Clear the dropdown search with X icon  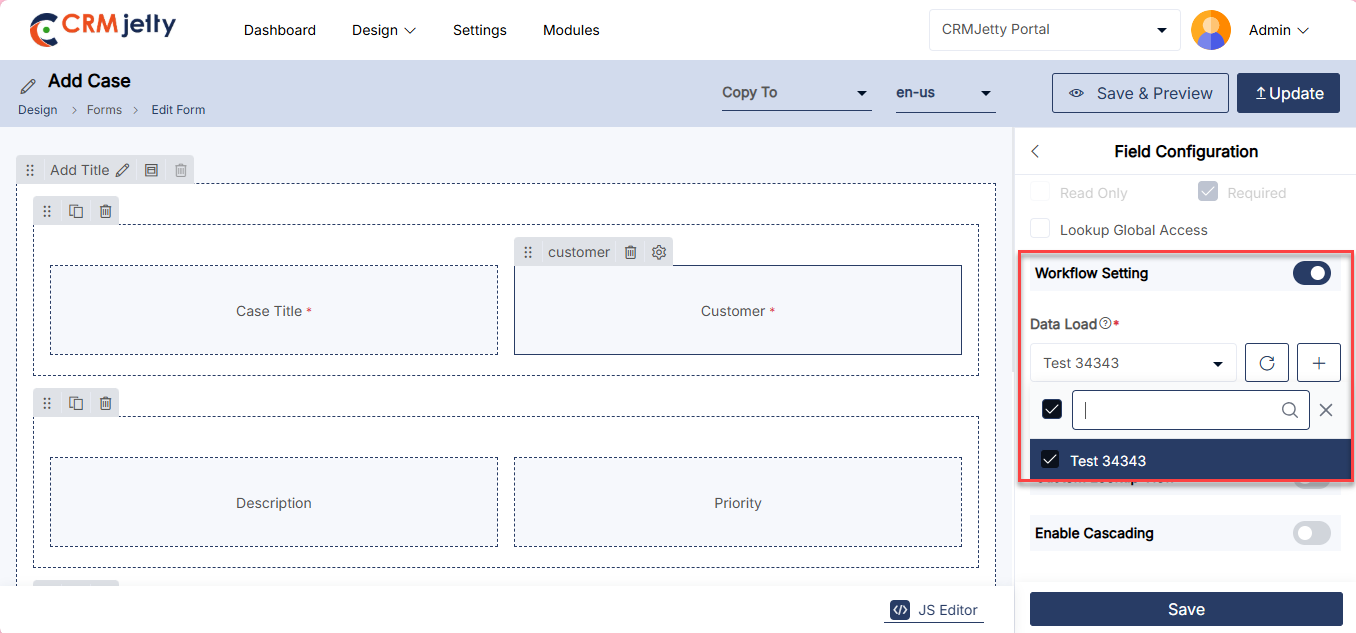pos(1326,410)
